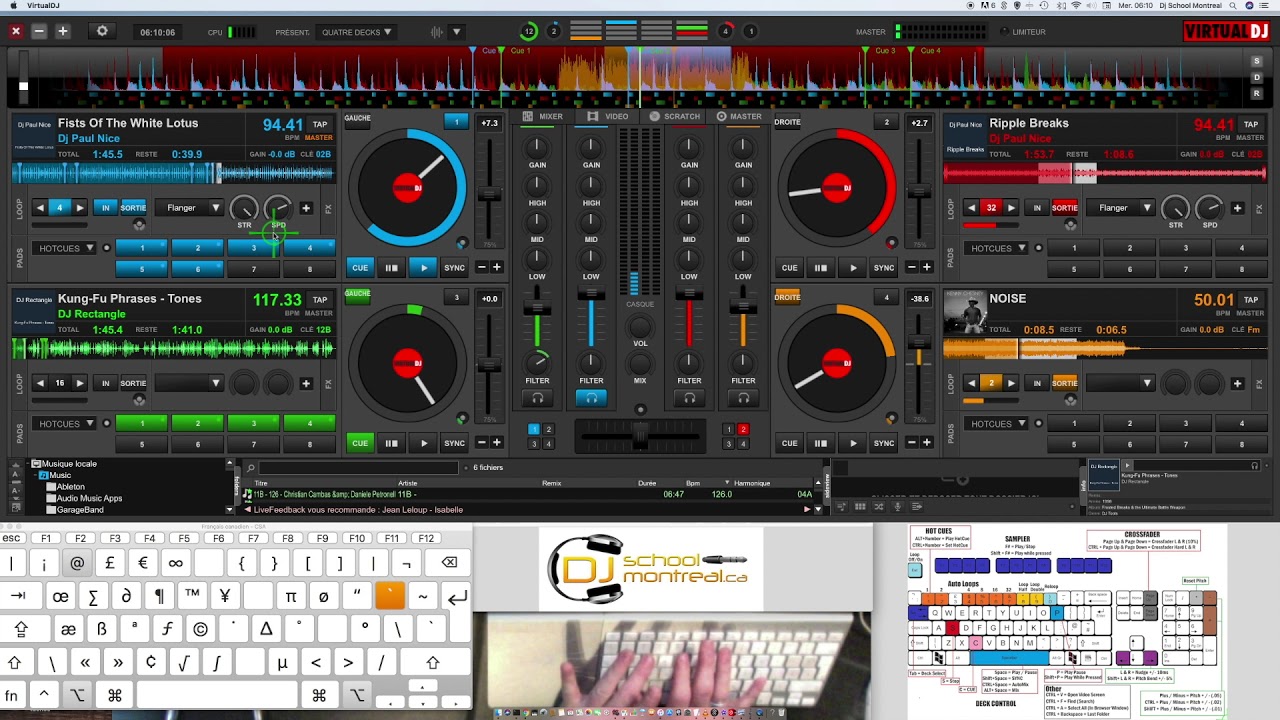
Task: Toggle orange DROITE assign on deck 4
Action: [787, 297]
